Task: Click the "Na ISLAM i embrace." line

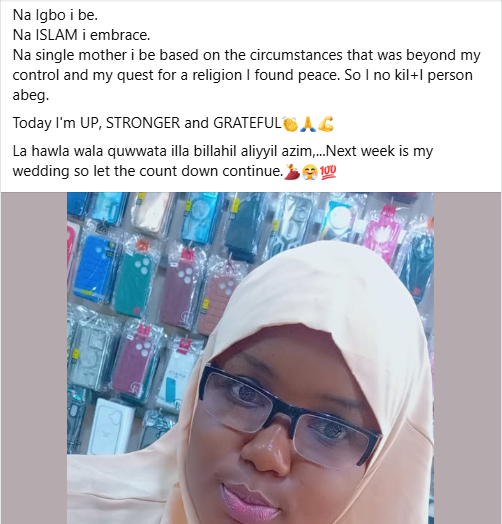Action: tap(81, 35)
